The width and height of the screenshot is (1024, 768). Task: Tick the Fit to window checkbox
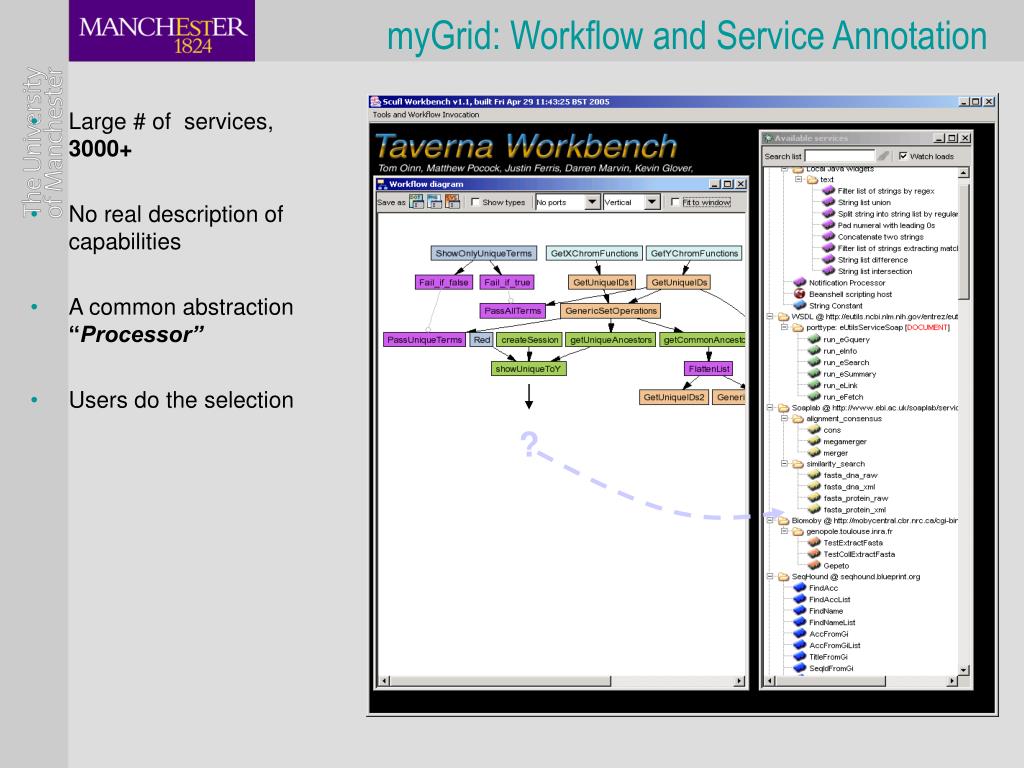(x=675, y=202)
